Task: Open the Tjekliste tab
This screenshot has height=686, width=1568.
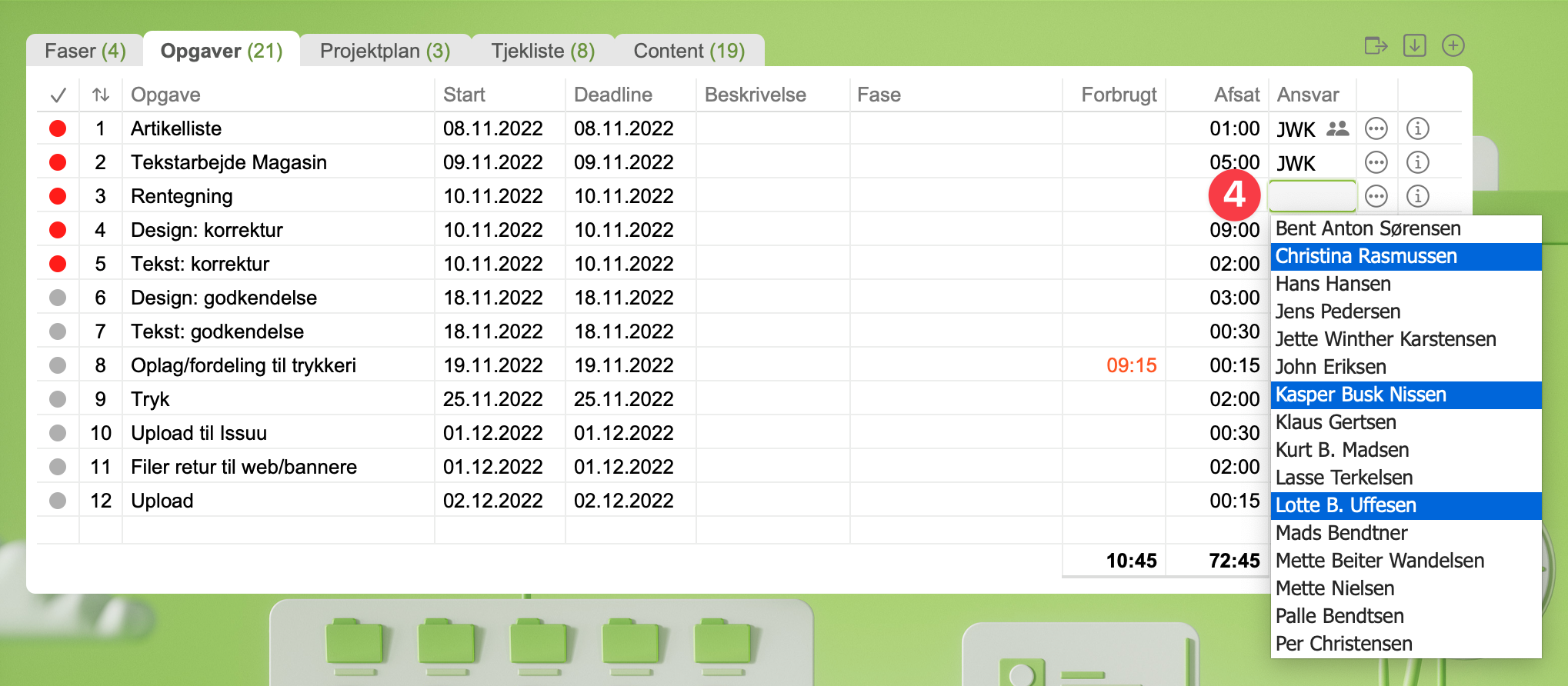Action: point(542,52)
